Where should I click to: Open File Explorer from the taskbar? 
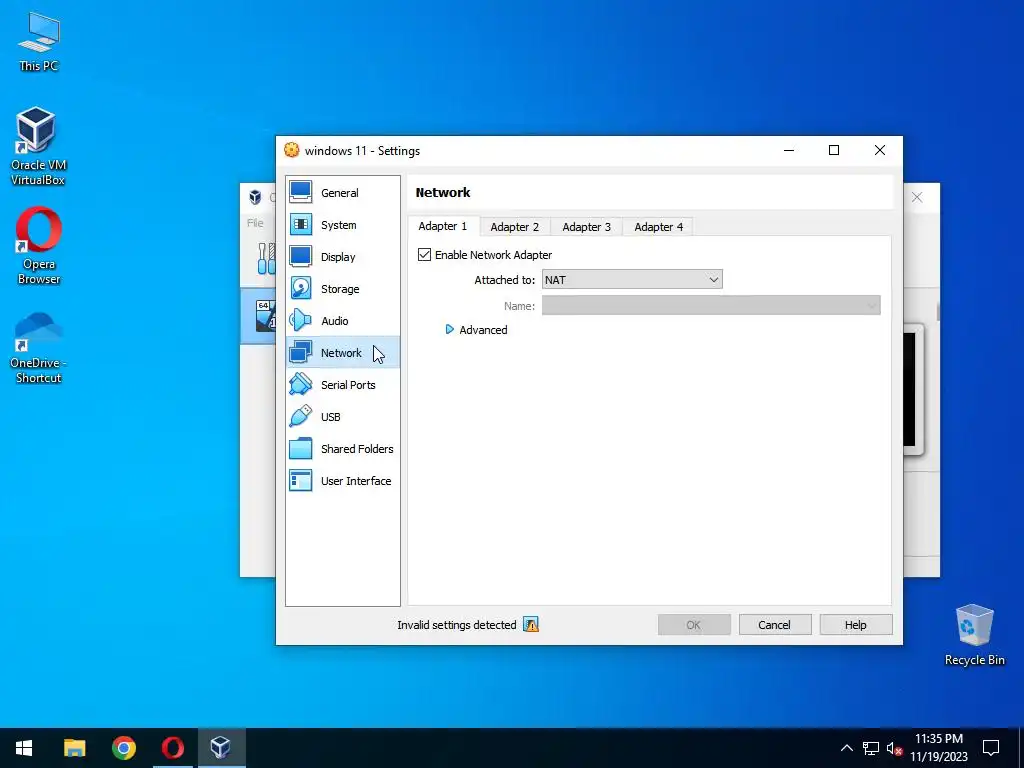tap(74, 748)
